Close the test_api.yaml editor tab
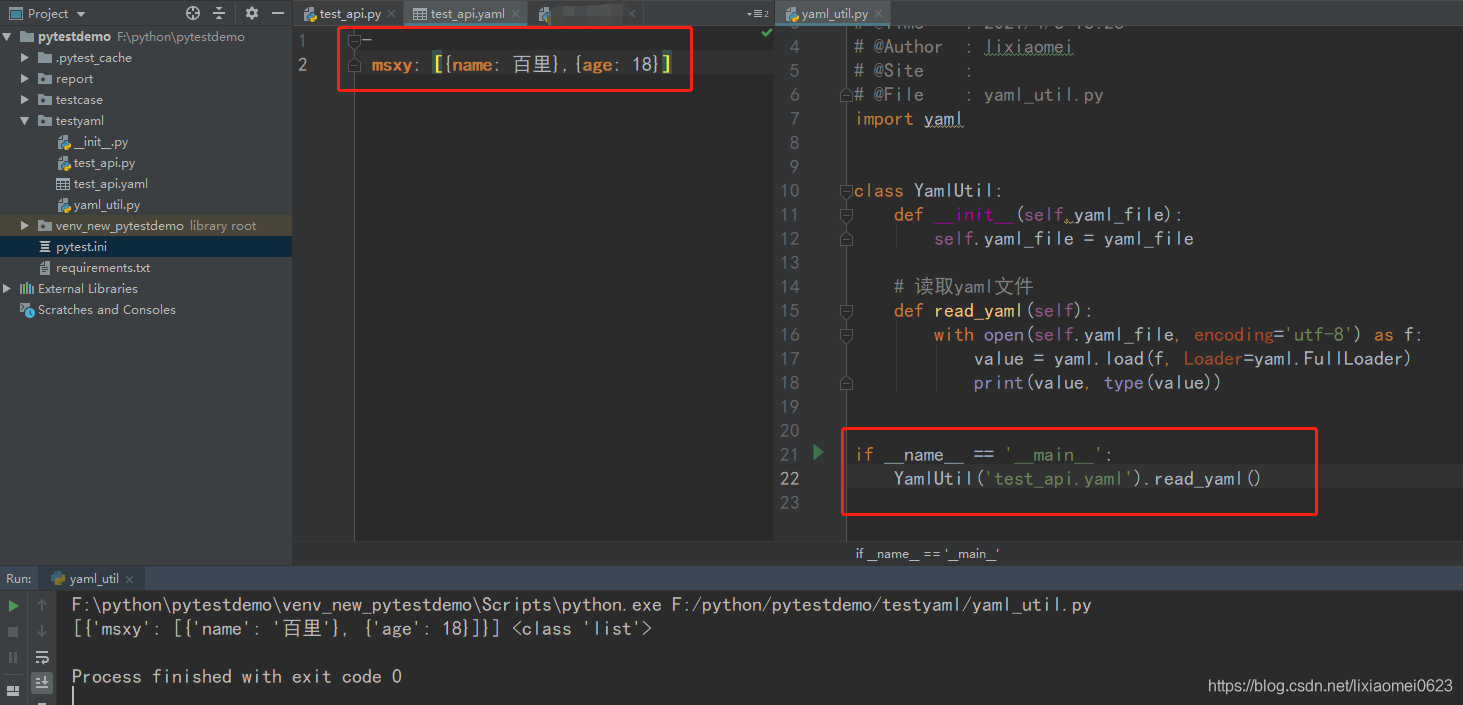The height and width of the screenshot is (705, 1463). 516,14
